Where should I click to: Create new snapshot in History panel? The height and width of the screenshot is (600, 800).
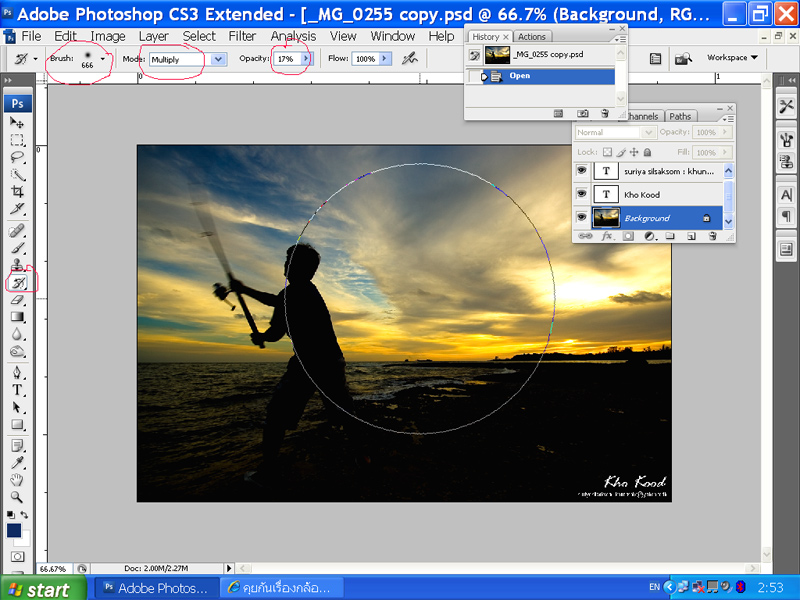[x=583, y=114]
